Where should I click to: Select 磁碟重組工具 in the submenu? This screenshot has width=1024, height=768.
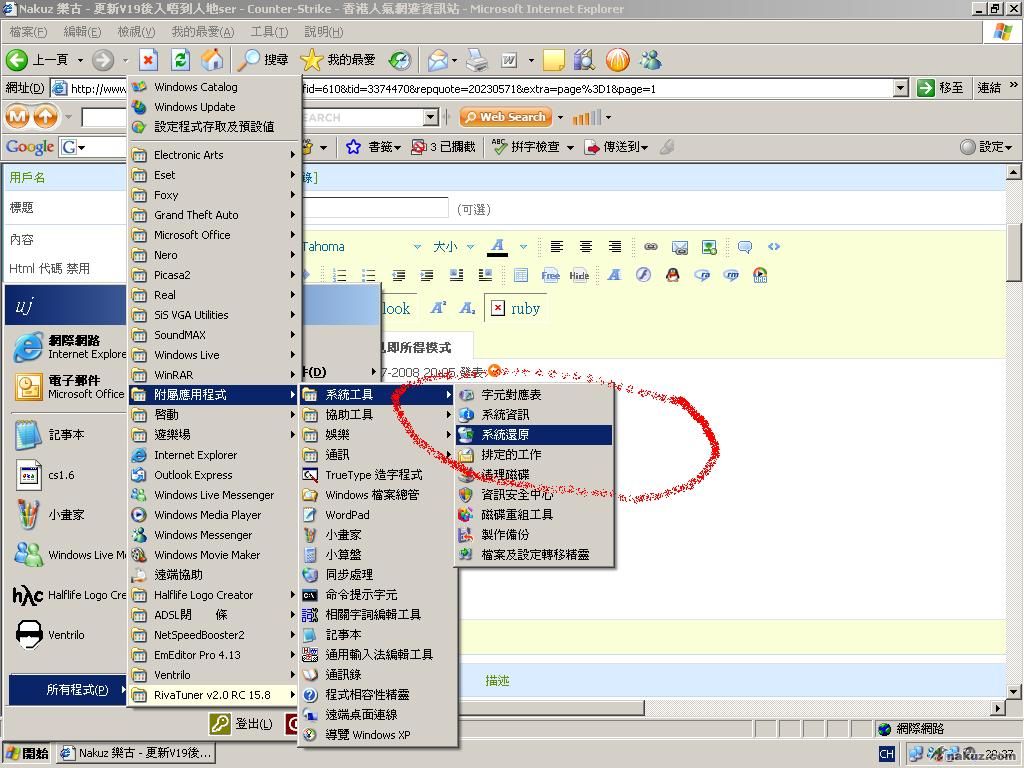click(x=516, y=515)
